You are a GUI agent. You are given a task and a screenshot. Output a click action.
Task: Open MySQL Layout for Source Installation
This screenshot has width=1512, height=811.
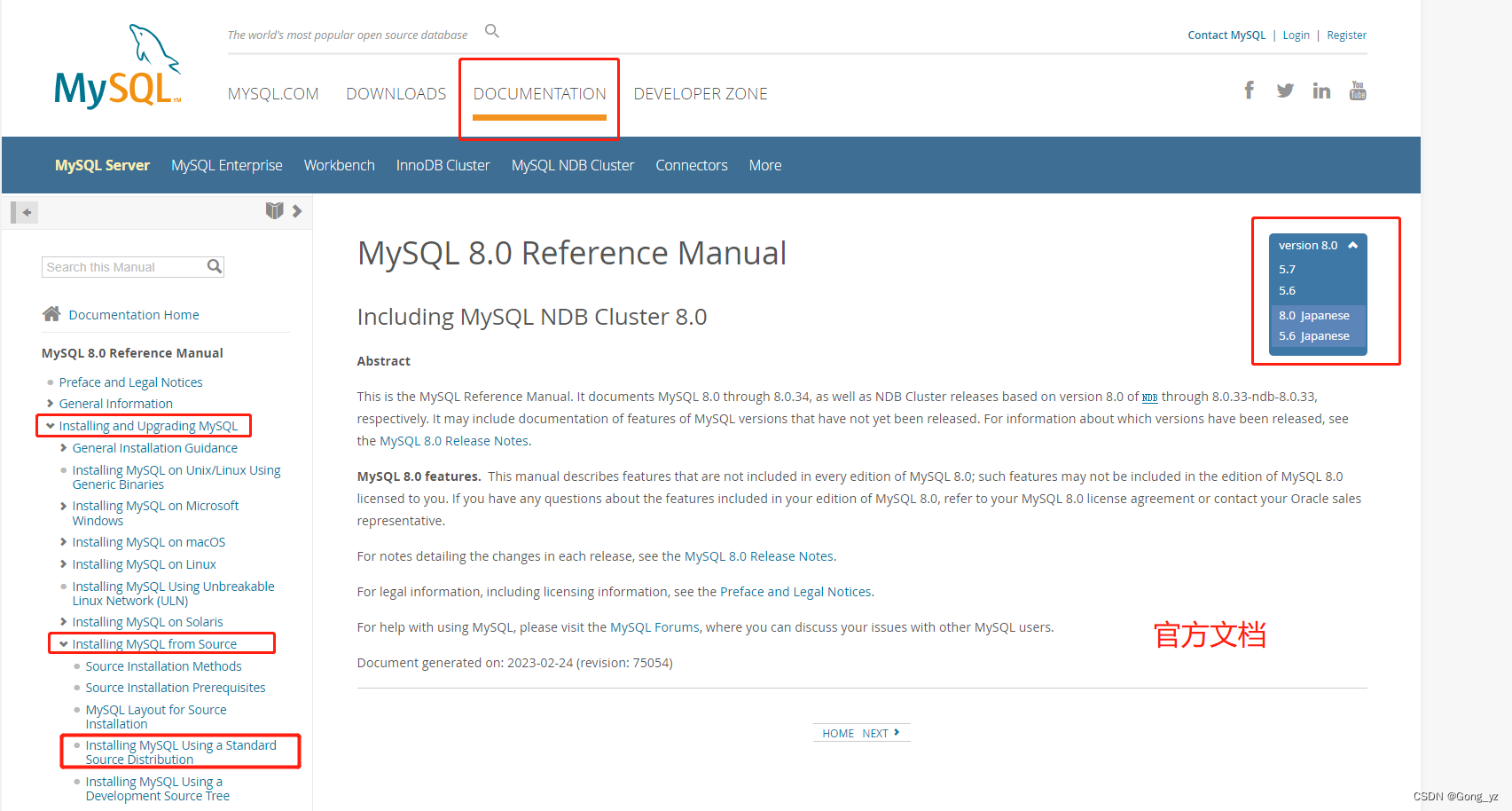tap(156, 717)
